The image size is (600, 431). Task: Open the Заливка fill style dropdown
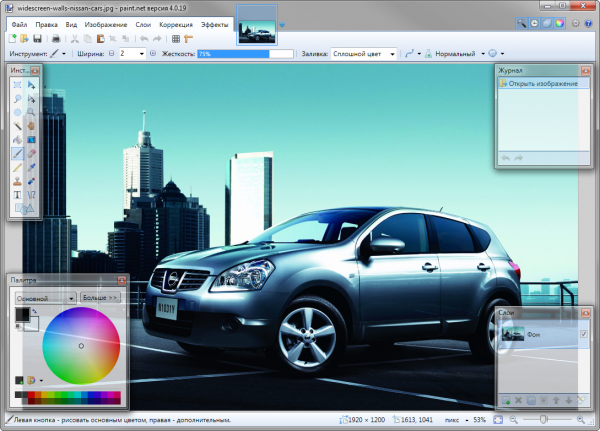[x=364, y=54]
